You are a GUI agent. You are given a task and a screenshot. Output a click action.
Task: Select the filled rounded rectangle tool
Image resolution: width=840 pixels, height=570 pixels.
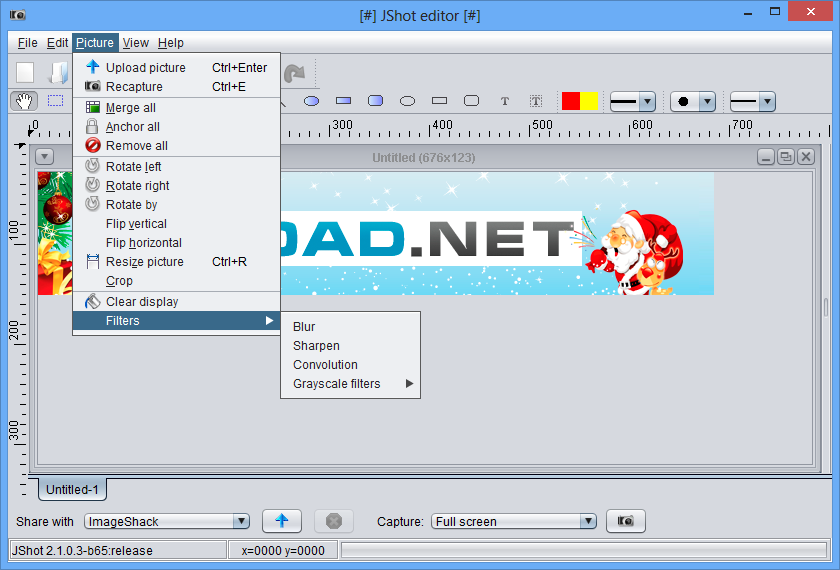tap(376, 101)
